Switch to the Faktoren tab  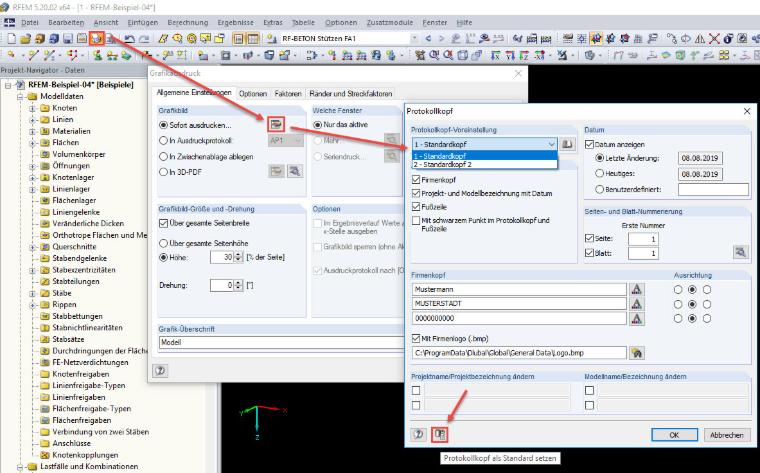pyautogui.click(x=288, y=94)
